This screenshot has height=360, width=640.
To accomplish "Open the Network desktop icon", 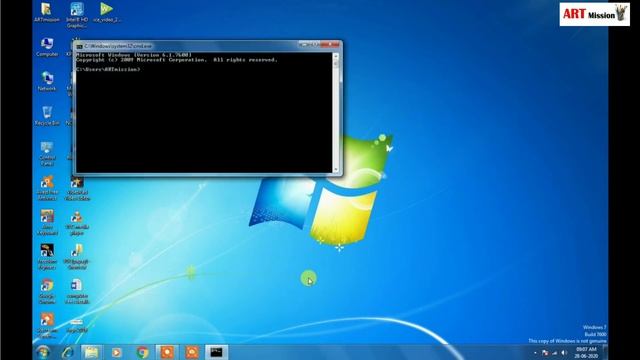I will 47,81.
